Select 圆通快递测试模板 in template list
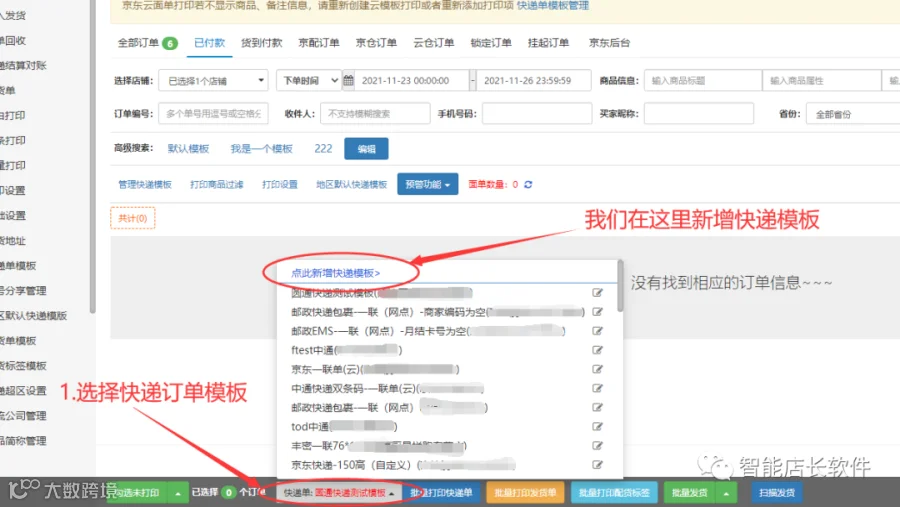 (x=382, y=293)
